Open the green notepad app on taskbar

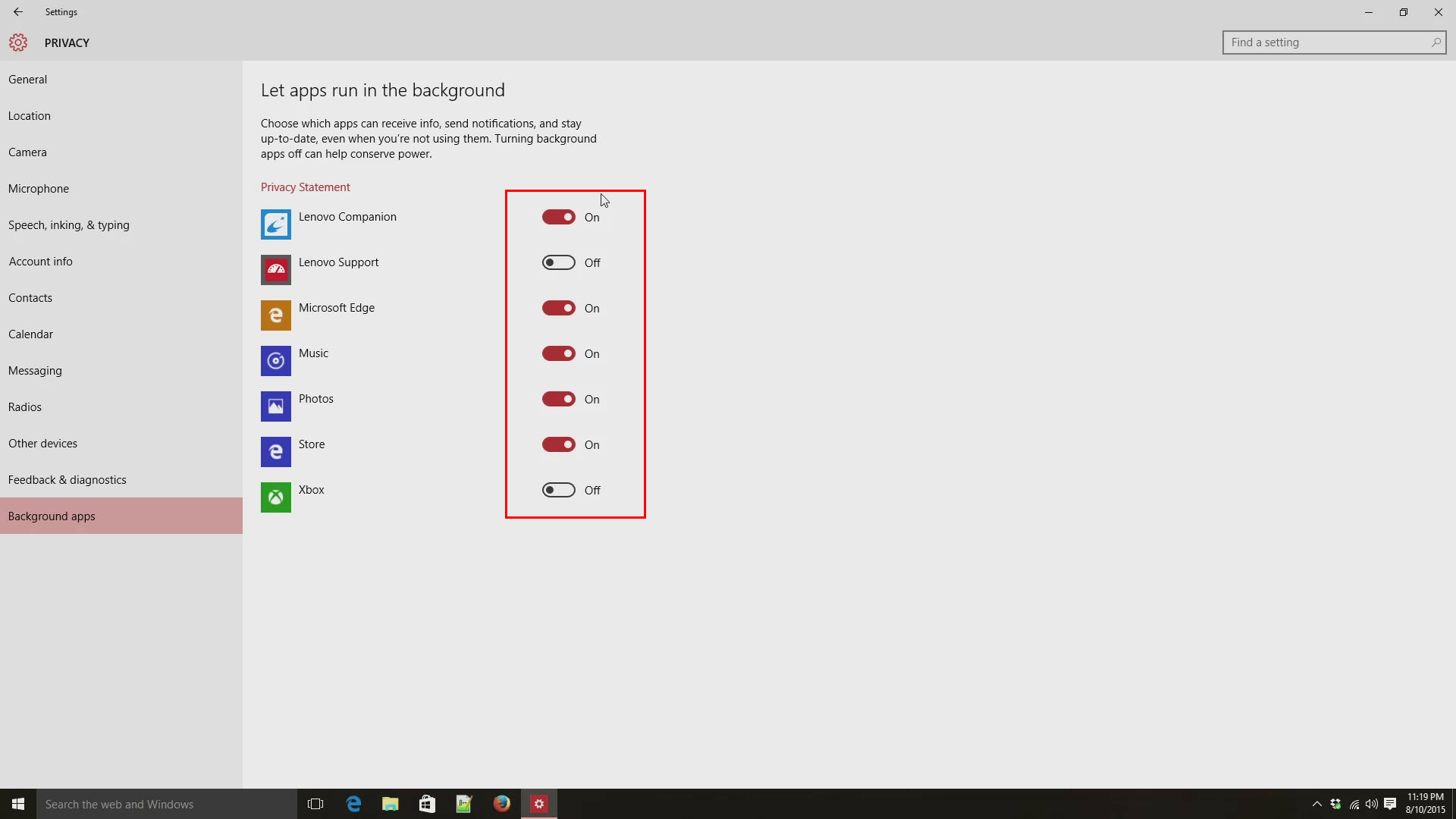coord(464,804)
